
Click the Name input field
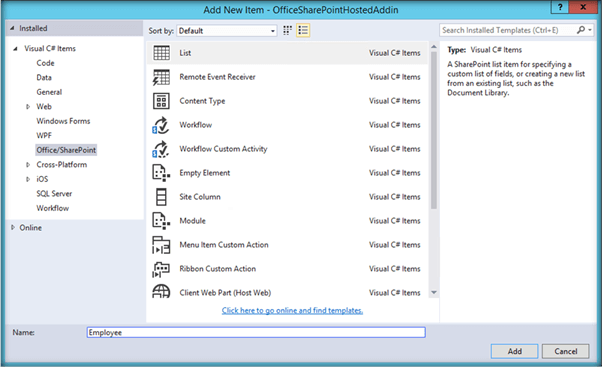(x=256, y=332)
